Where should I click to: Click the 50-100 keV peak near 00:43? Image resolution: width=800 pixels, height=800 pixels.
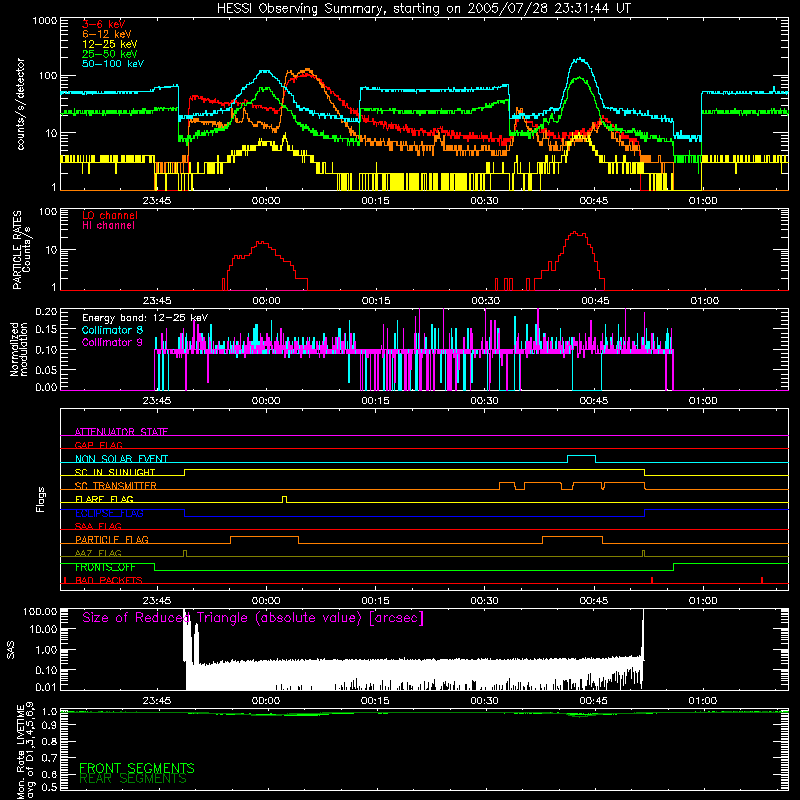580,60
